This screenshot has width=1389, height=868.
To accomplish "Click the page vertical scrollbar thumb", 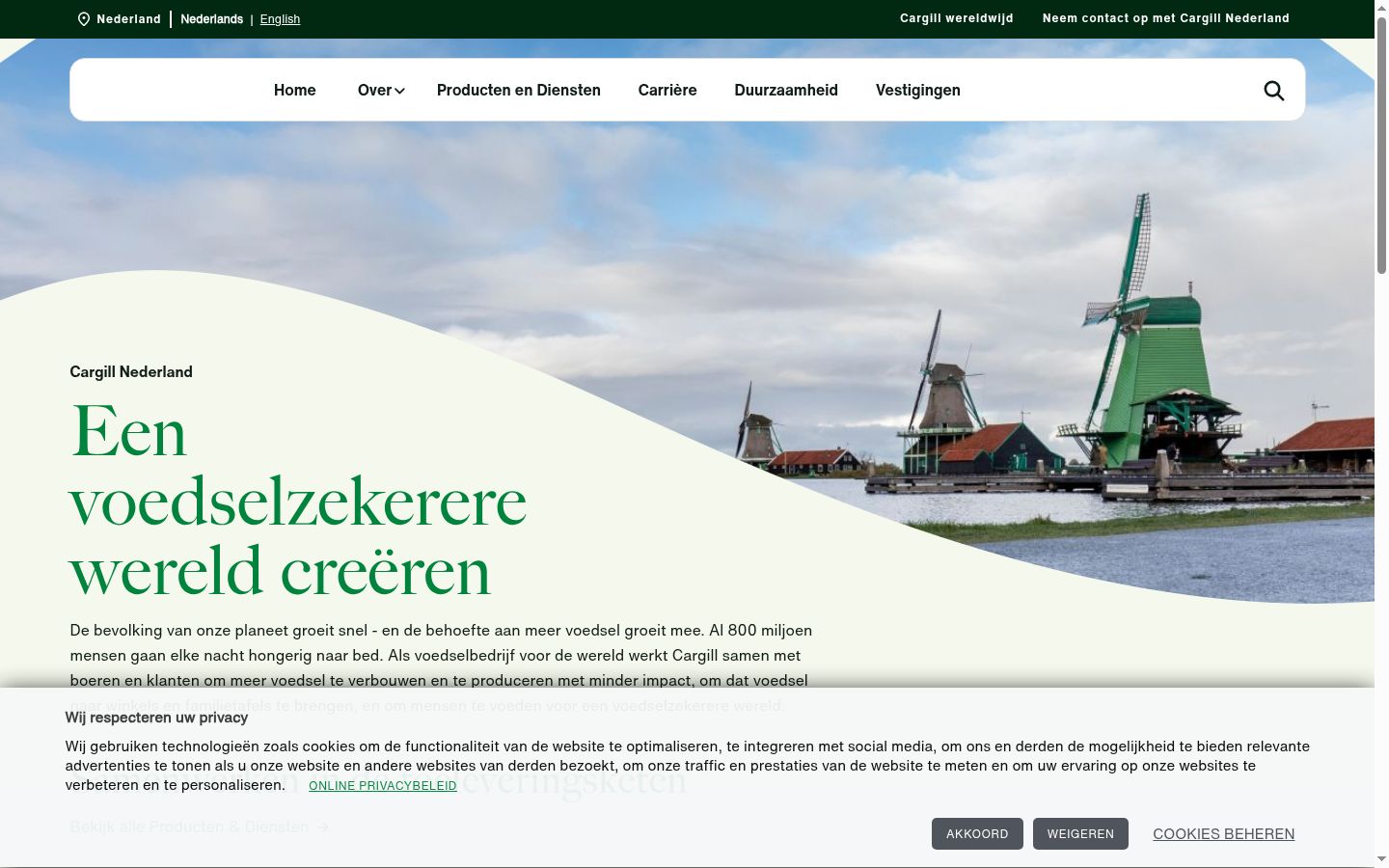I will pos(1381,145).
